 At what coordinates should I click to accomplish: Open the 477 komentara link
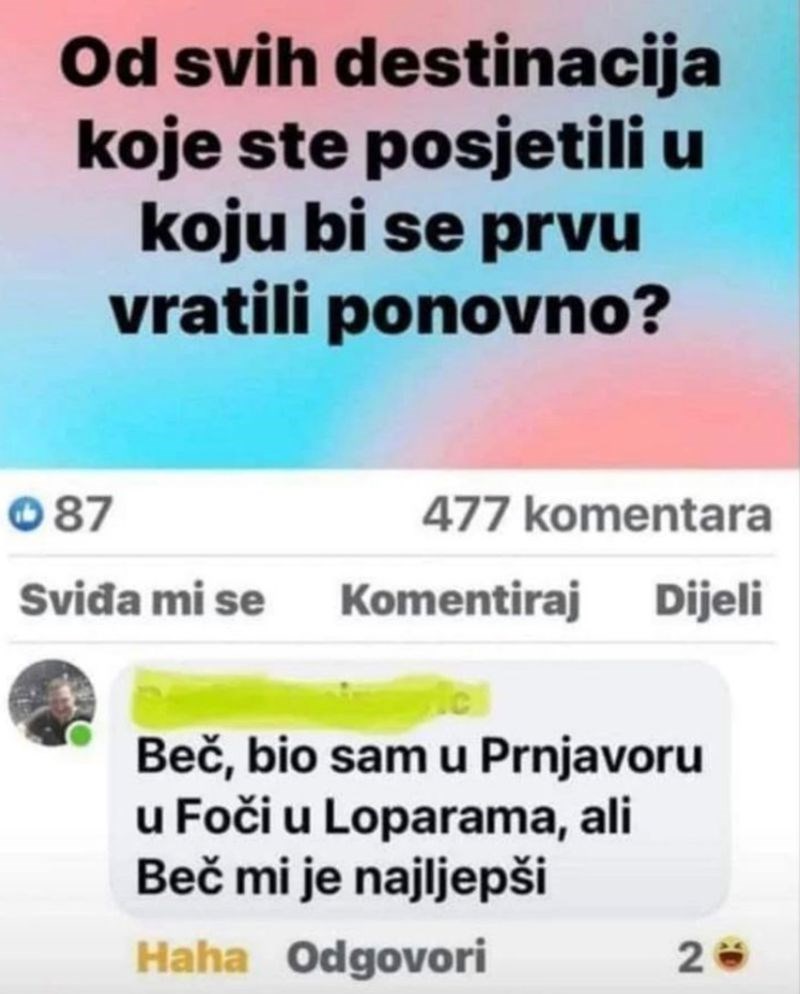(x=596, y=514)
